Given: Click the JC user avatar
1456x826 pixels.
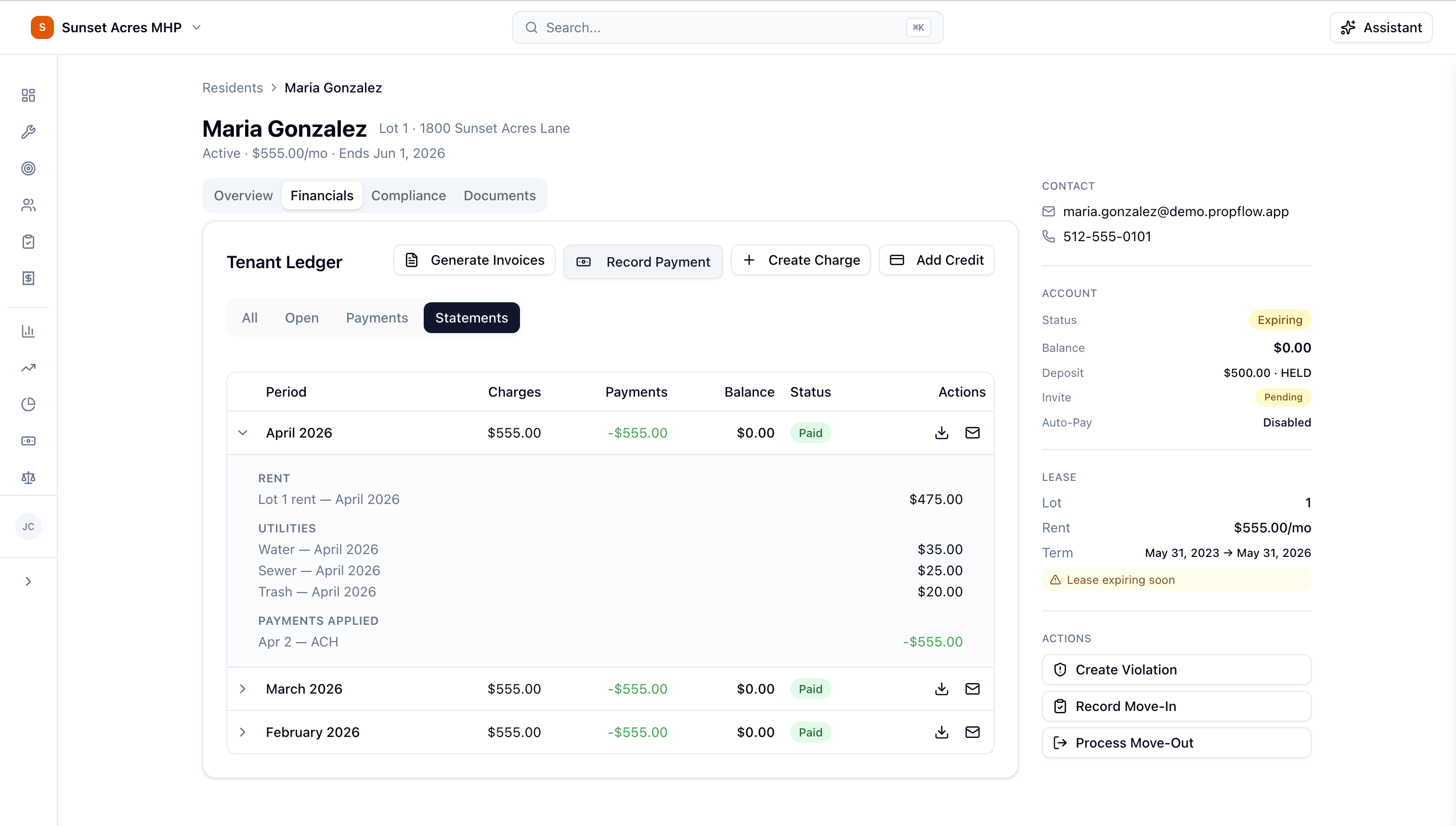Looking at the screenshot, I should point(28,527).
